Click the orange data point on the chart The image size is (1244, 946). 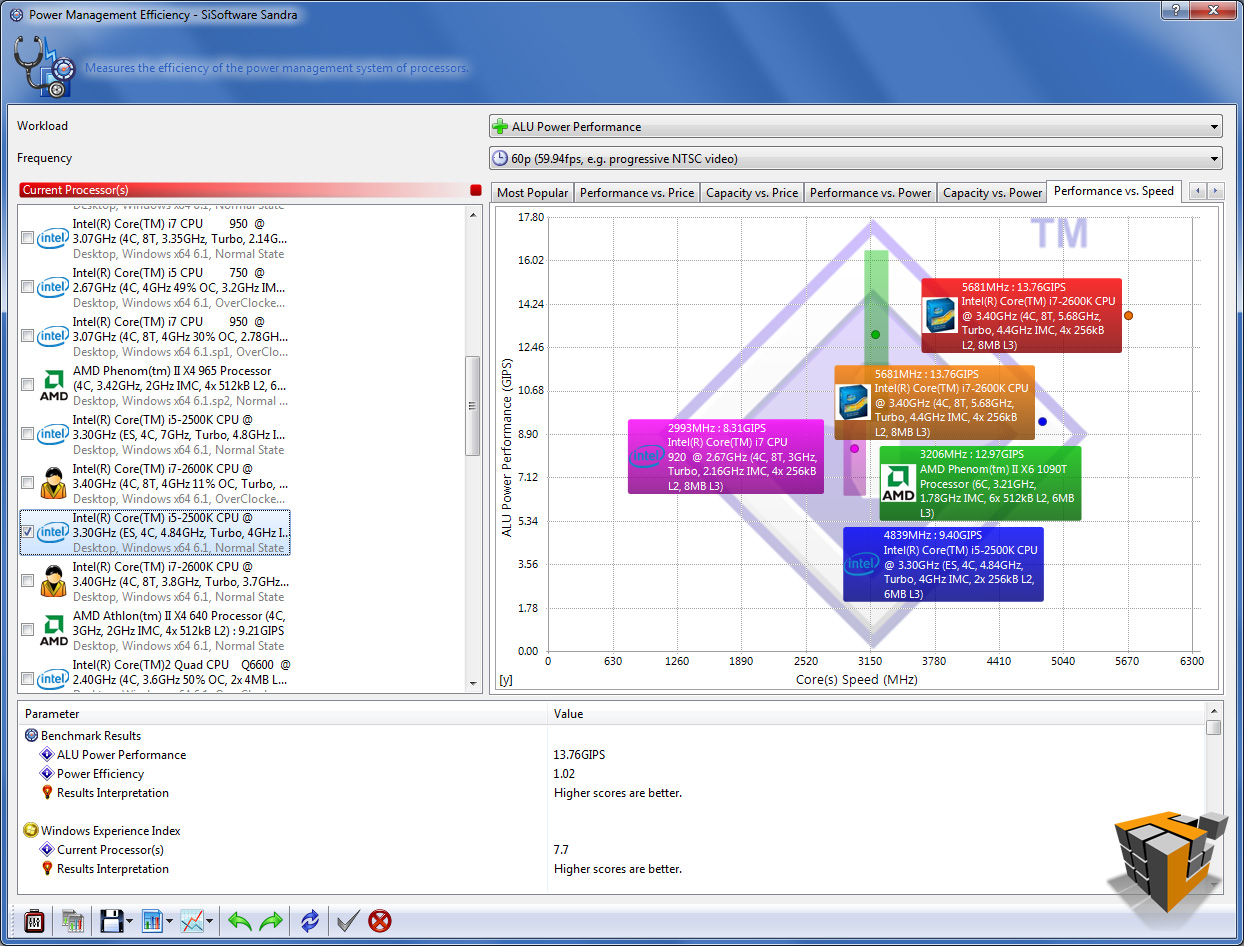click(x=1128, y=315)
